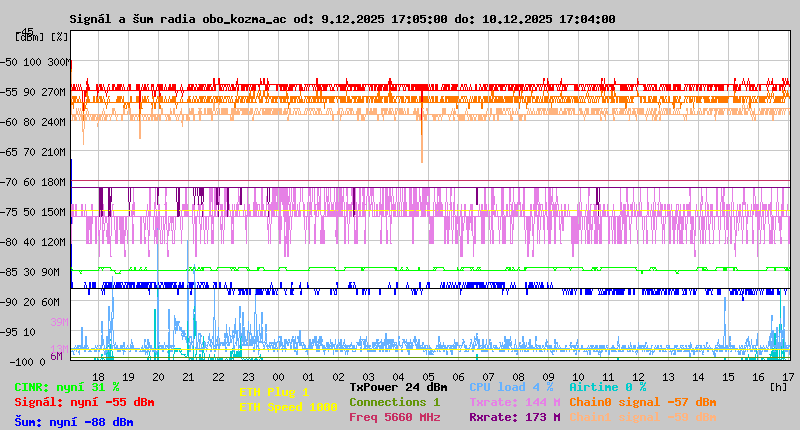Click hour '19' on the time axis

[x=129, y=377]
